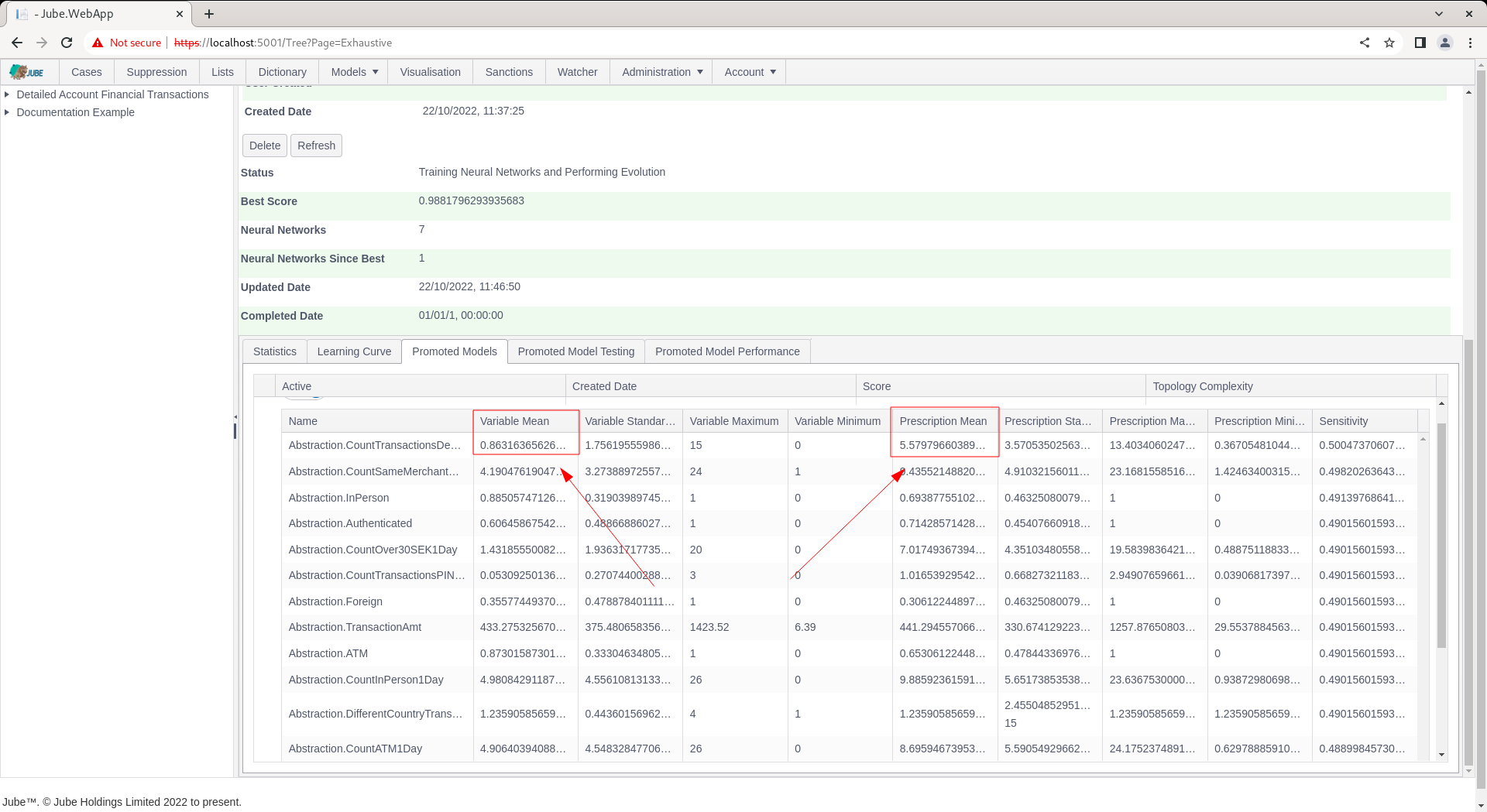
Task: Open the Watcher menu
Action: (577, 72)
